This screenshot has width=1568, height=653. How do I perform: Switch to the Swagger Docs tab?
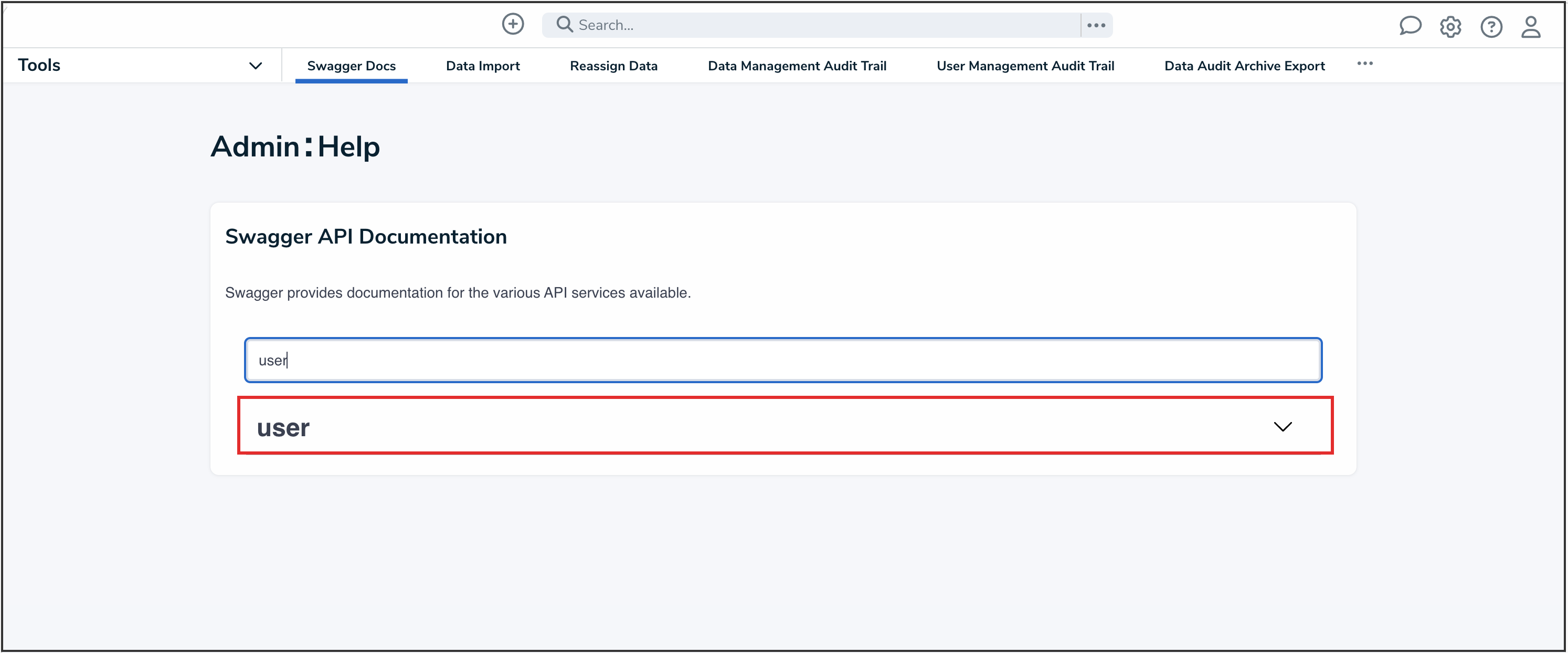pyautogui.click(x=351, y=66)
